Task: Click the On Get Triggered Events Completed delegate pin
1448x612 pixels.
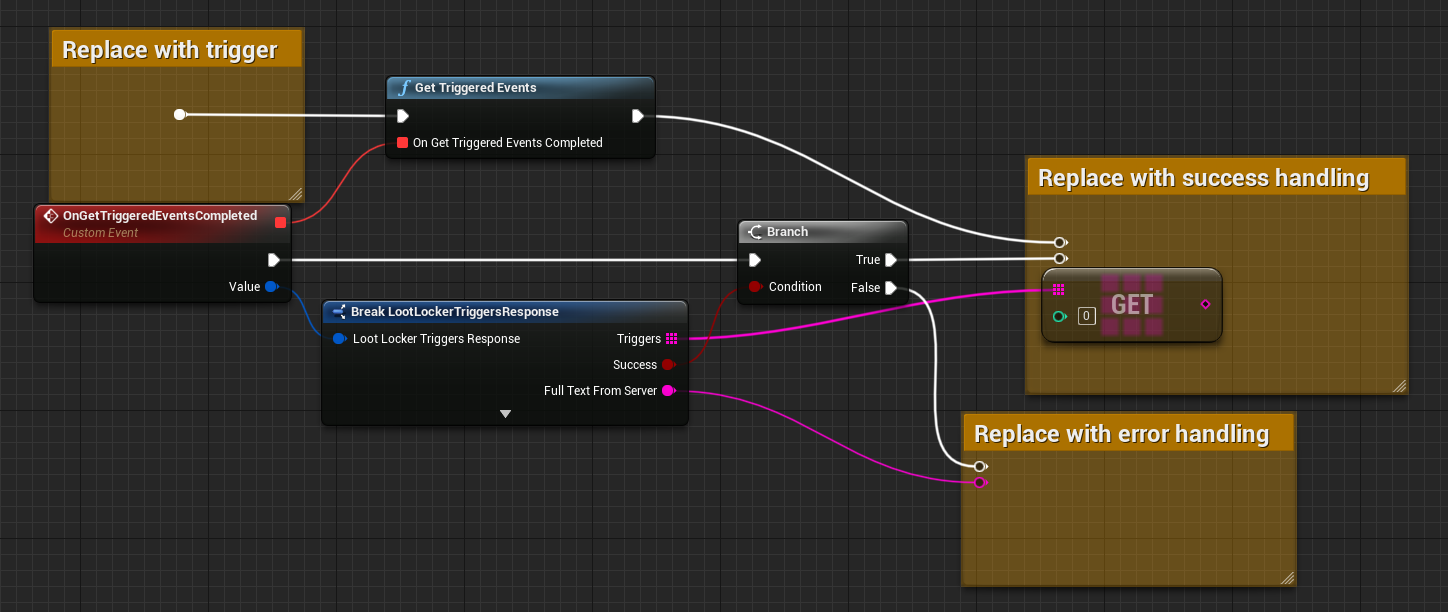Action: pos(402,143)
